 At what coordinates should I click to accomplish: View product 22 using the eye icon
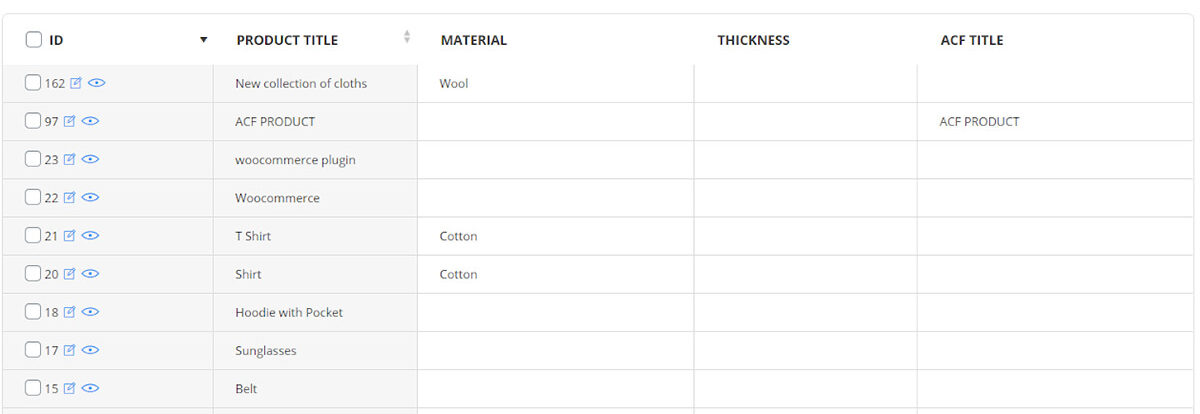pyautogui.click(x=90, y=198)
